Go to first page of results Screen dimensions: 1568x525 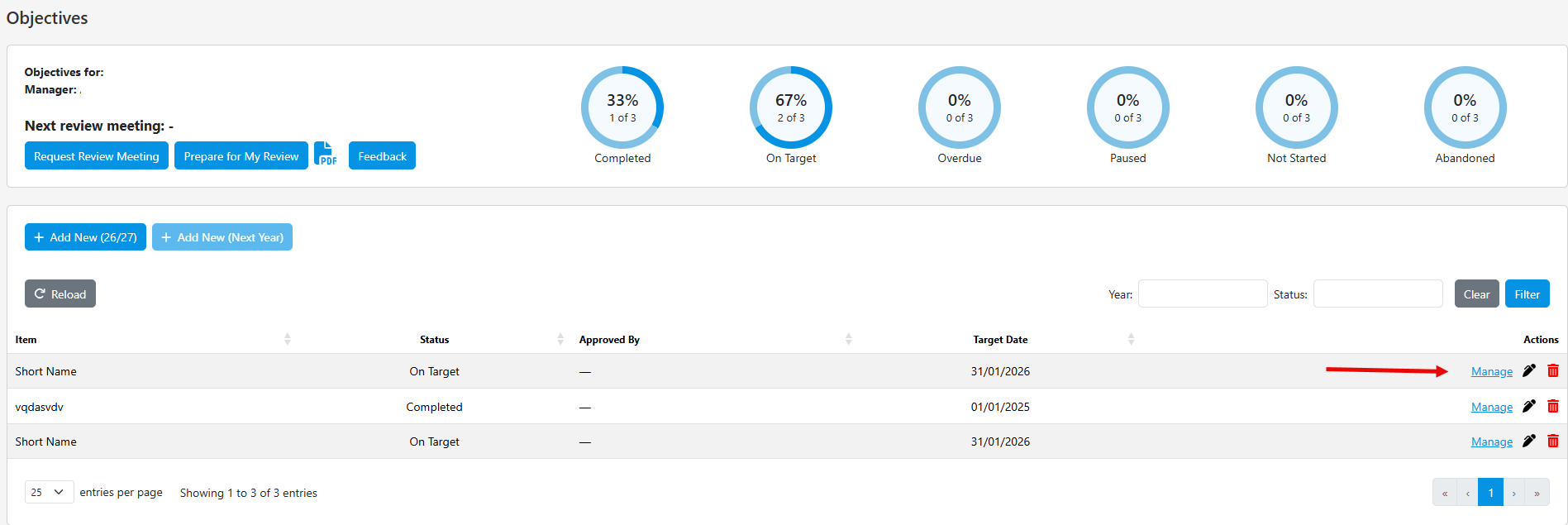pos(1445,492)
